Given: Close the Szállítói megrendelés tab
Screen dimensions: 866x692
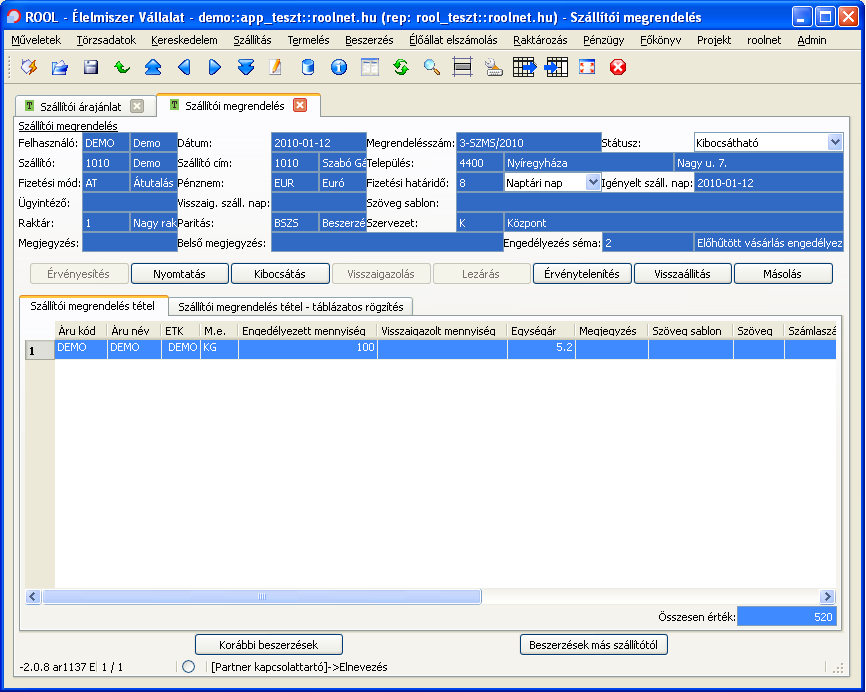Looking at the screenshot, I should click(300, 105).
